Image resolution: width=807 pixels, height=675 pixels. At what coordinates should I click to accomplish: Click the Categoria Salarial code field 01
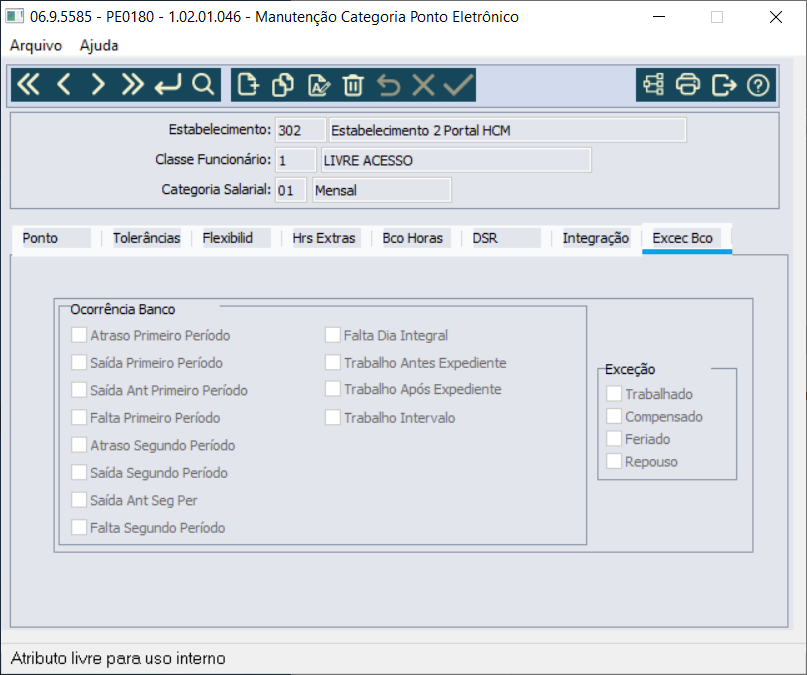291,190
